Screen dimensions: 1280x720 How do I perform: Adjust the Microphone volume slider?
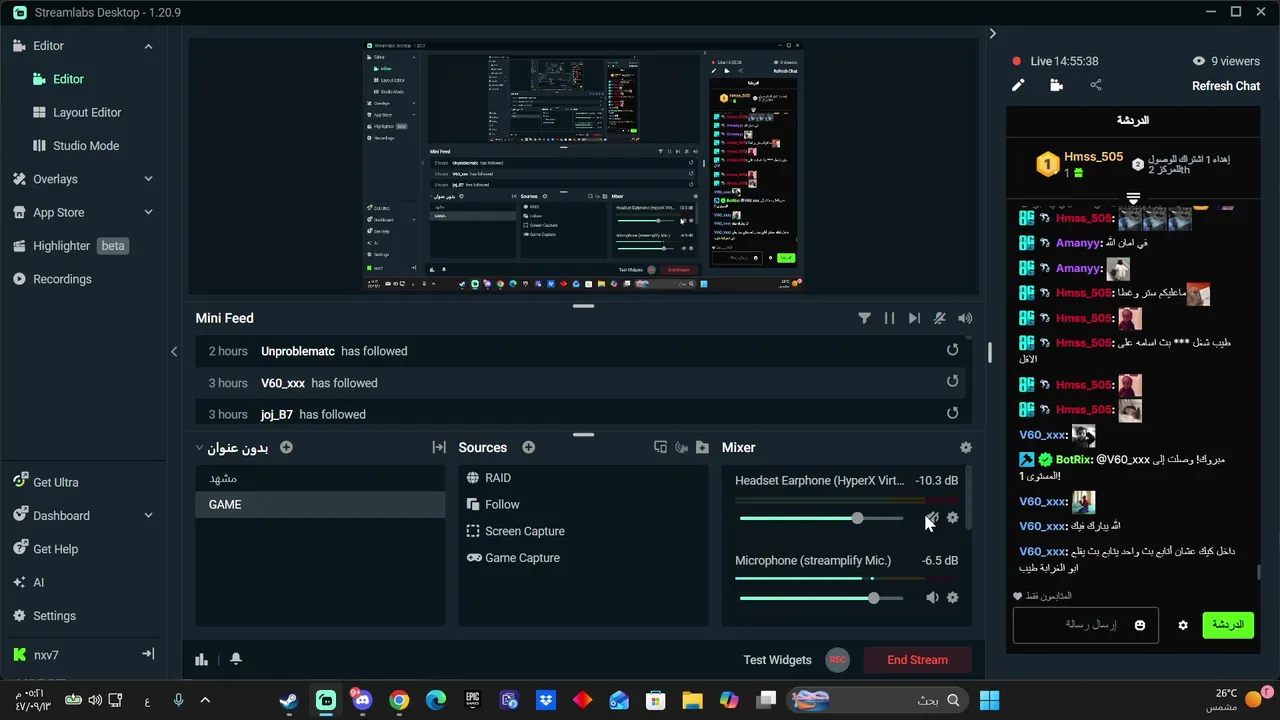click(873, 598)
